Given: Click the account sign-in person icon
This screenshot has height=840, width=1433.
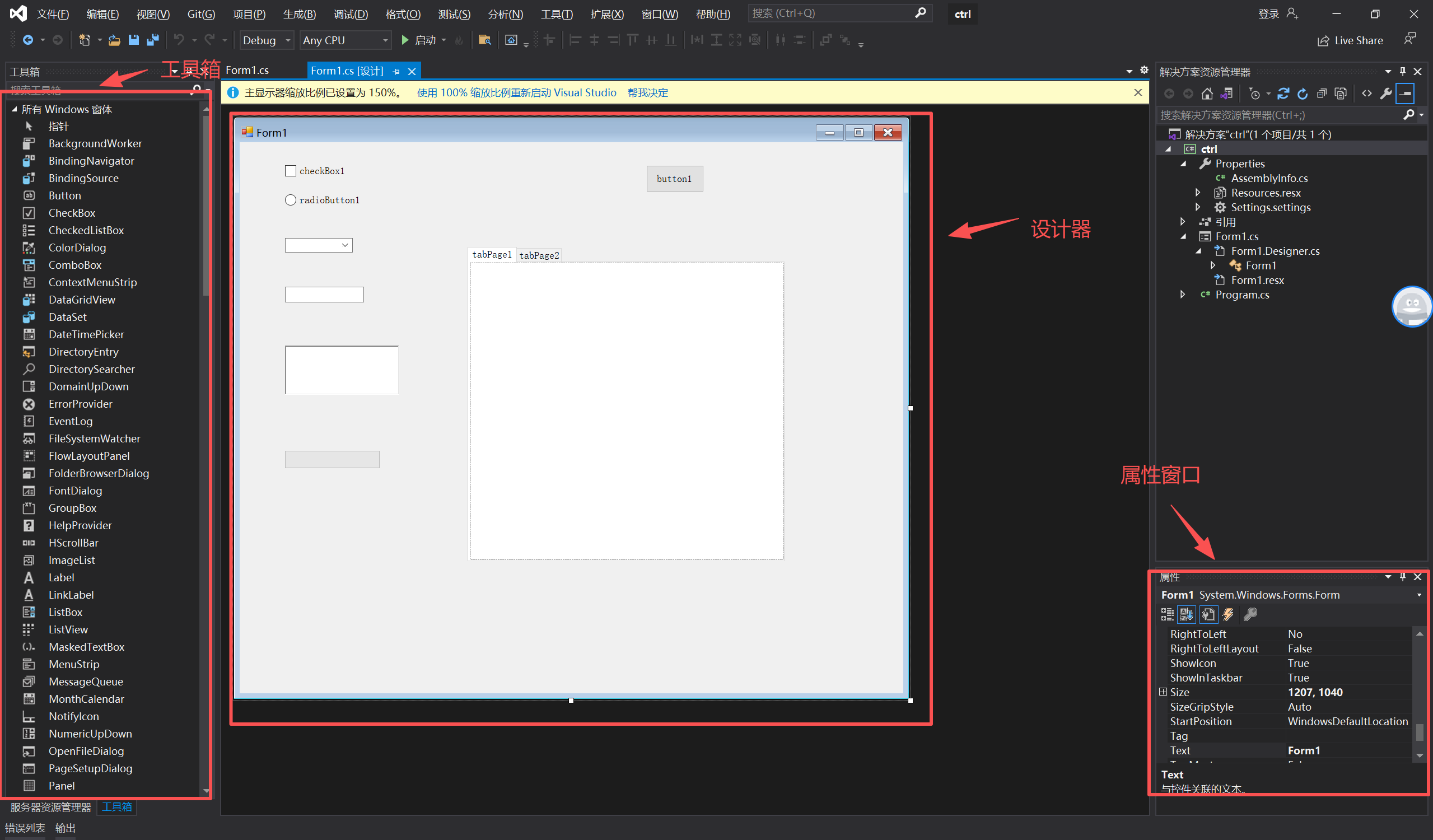Looking at the screenshot, I should [x=1292, y=13].
